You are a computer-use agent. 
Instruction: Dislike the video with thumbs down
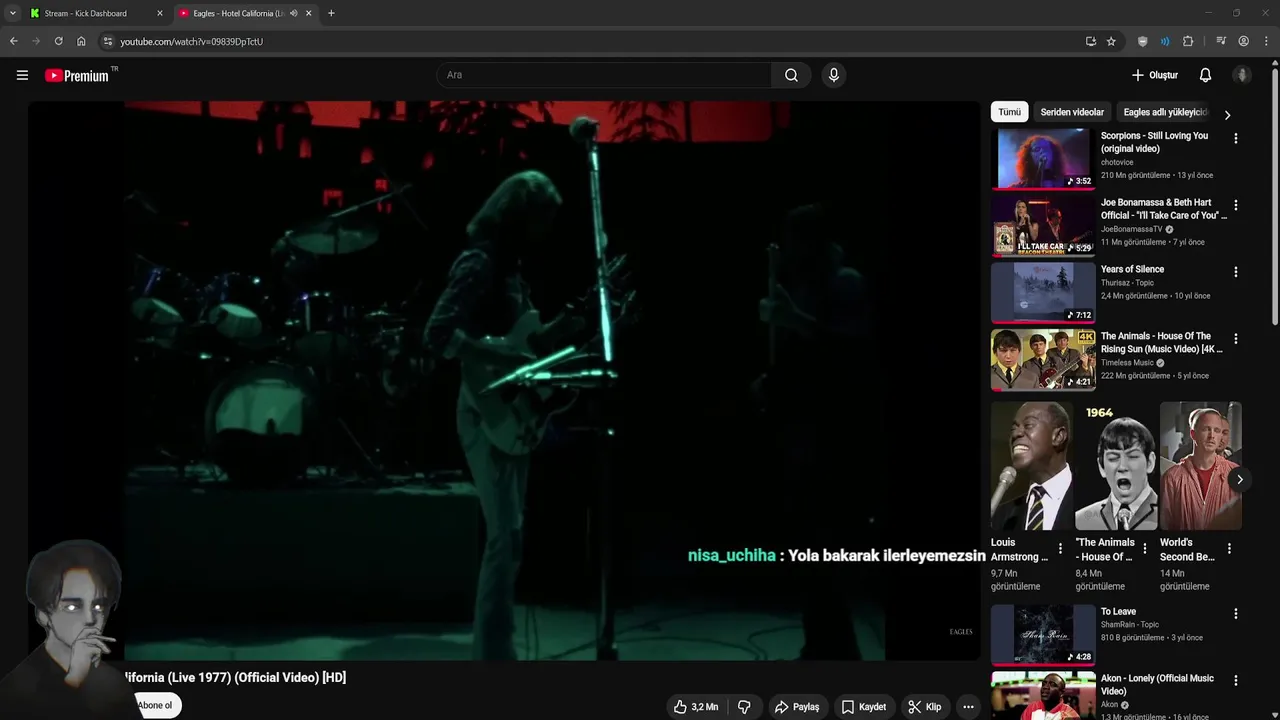pos(744,707)
